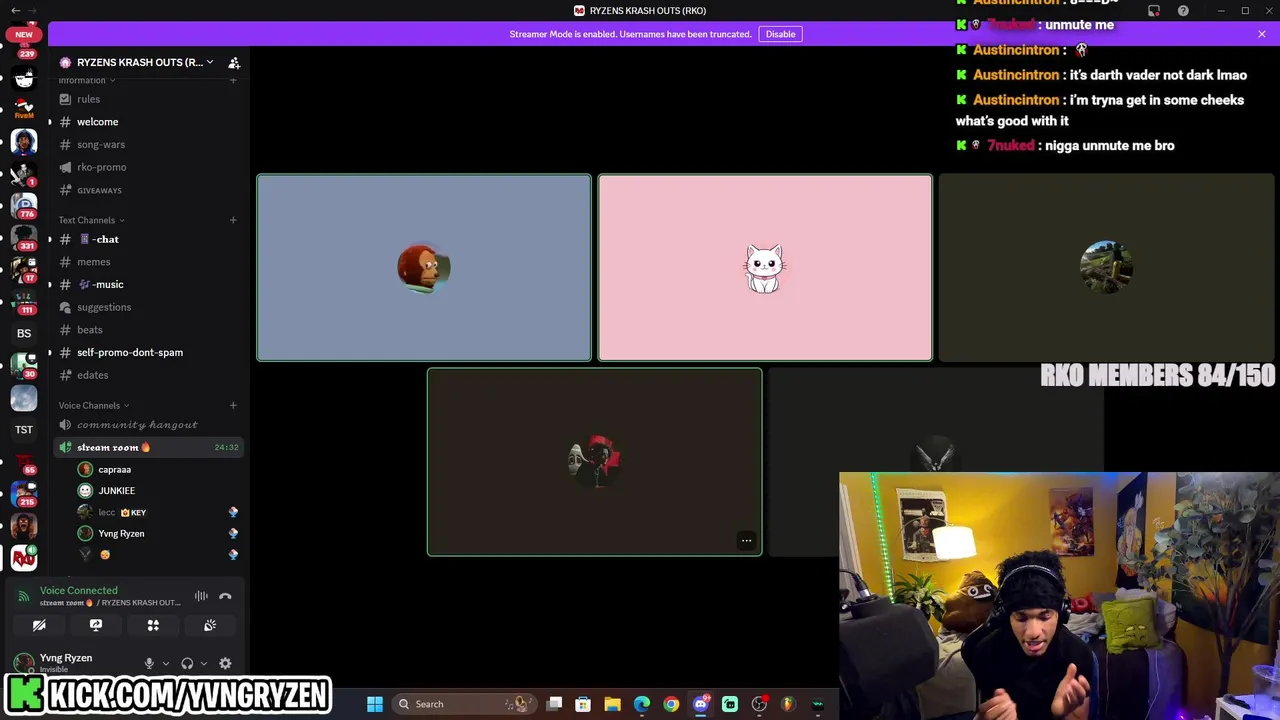The width and height of the screenshot is (1280, 720).
Task: Open the voice Activities launcher icon
Action: tap(153, 625)
